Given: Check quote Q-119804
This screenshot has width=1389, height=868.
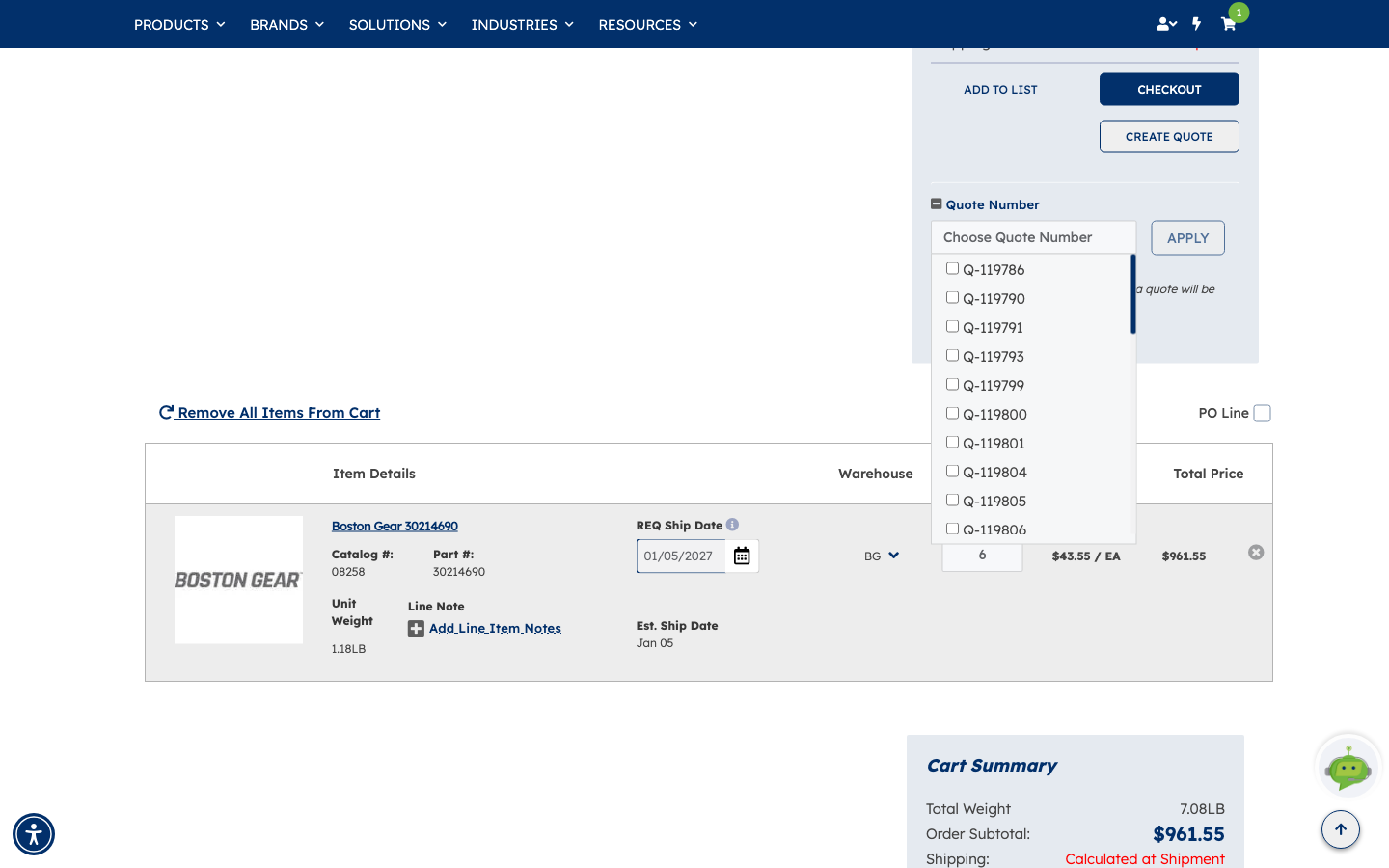Looking at the screenshot, I should click(x=952, y=472).
